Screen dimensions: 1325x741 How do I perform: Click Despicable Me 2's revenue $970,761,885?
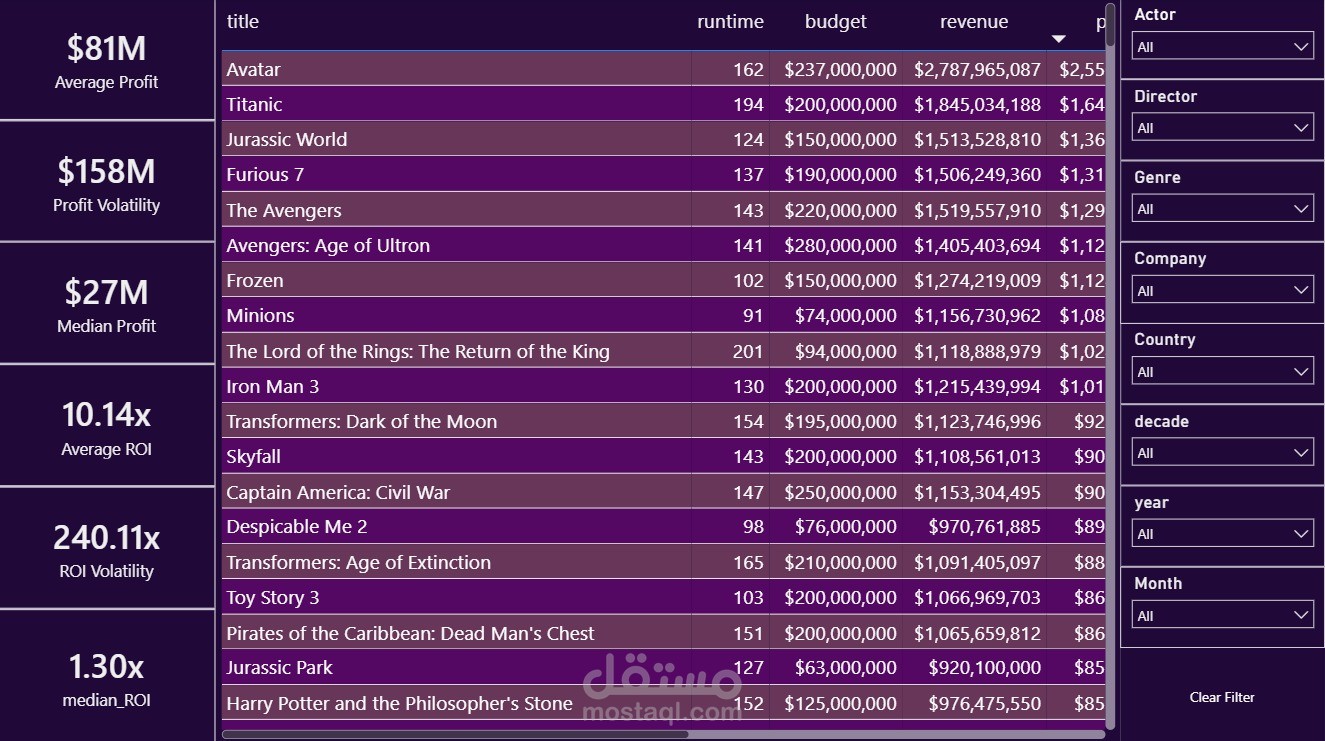pos(985,526)
